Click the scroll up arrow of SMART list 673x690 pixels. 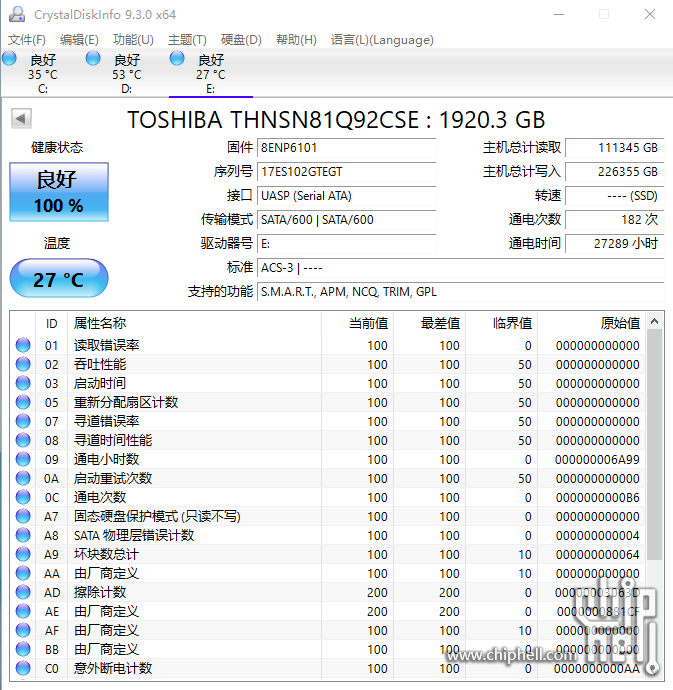tap(655, 322)
